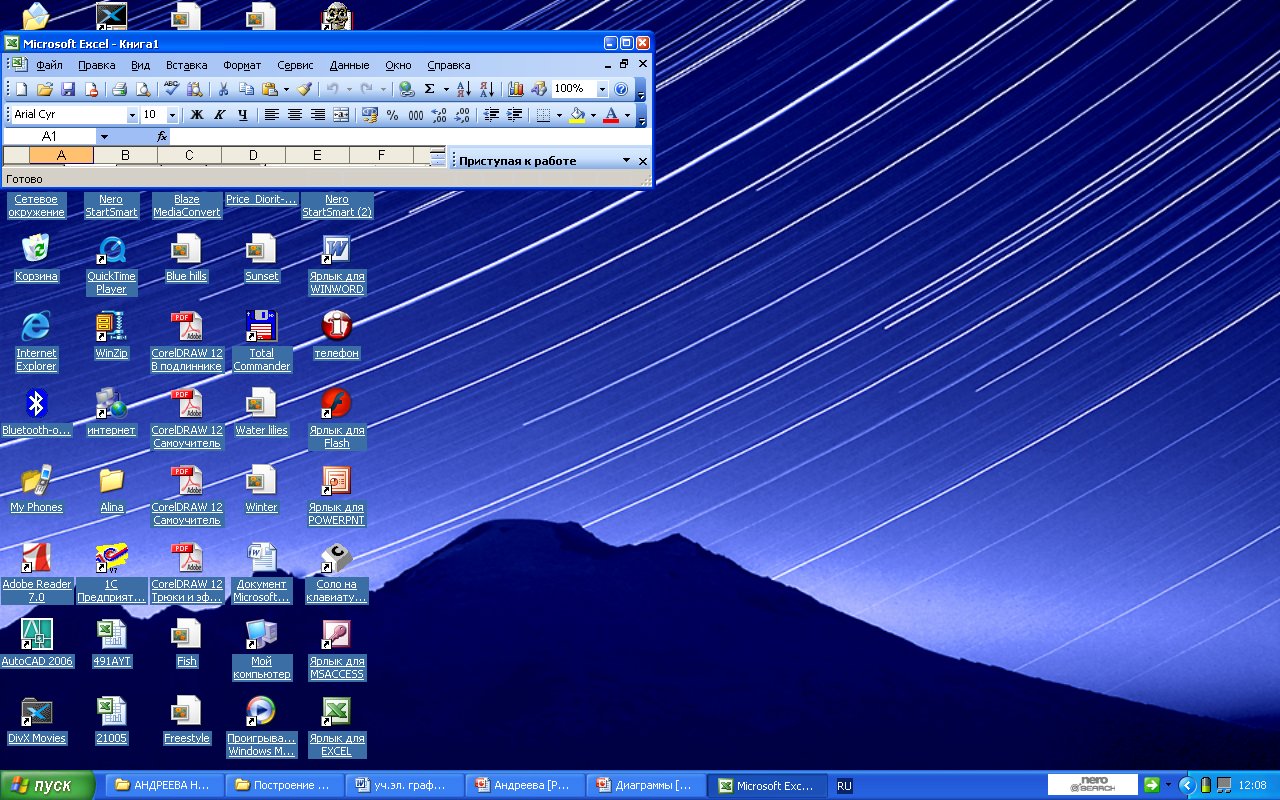This screenshot has width=1280, height=800.
Task: Toggle underline formatting (Ч button)
Action: [243, 115]
